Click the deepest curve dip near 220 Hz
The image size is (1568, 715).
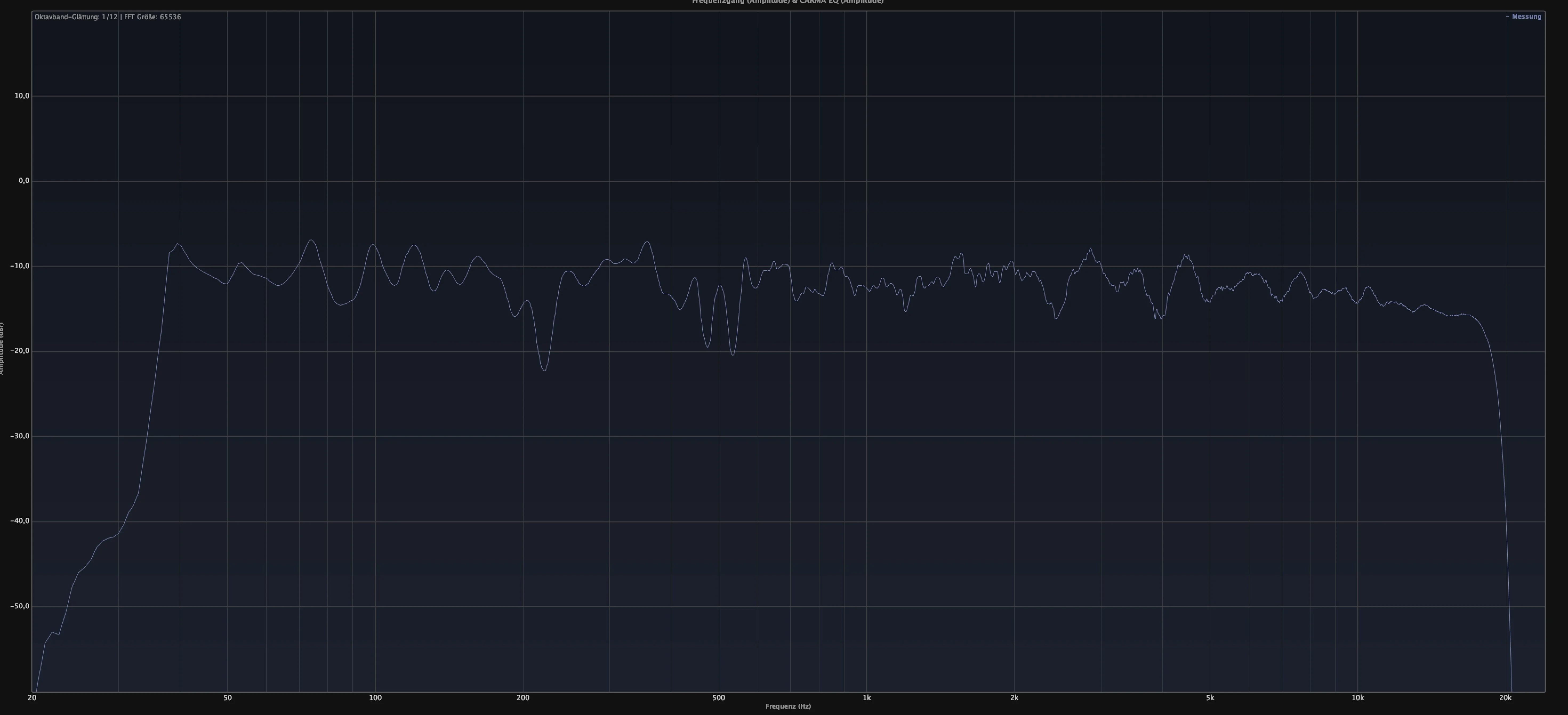[544, 370]
